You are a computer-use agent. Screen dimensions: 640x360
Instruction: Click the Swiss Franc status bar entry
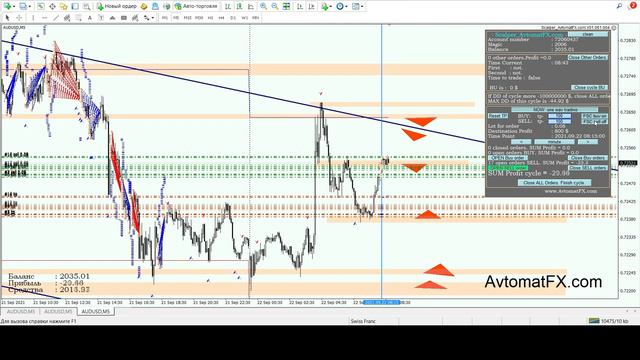tap(363, 321)
